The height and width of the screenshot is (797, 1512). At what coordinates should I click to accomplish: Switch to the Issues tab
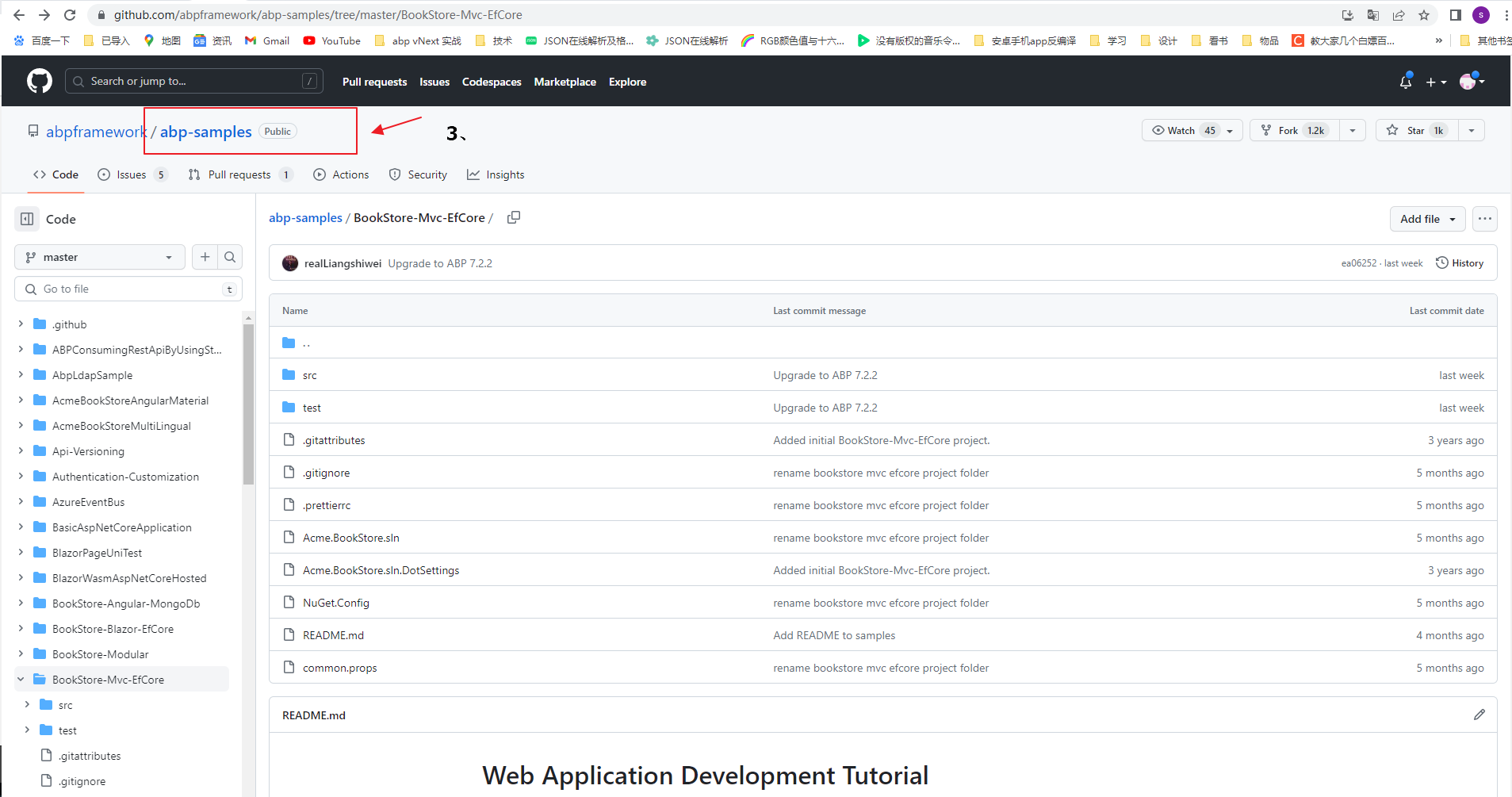tap(132, 174)
